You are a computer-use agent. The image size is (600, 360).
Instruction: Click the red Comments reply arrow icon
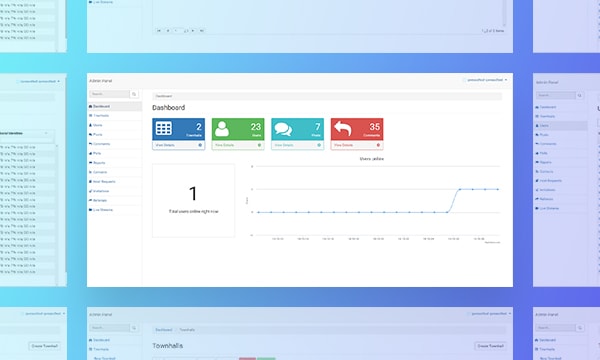click(342, 129)
